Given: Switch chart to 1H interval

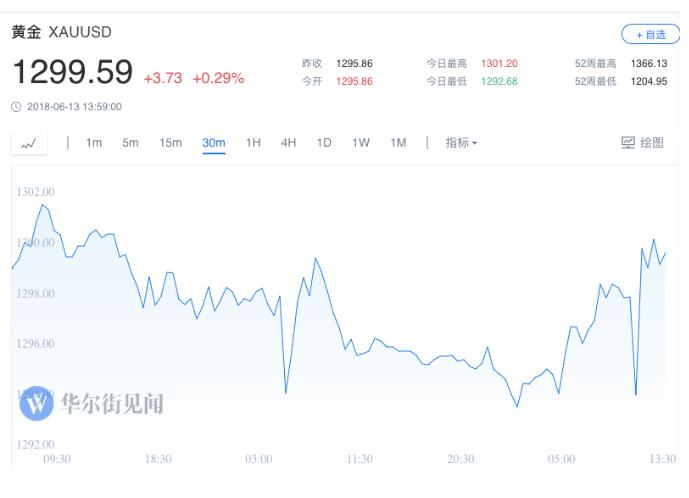Looking at the screenshot, I should pyautogui.click(x=253, y=143).
